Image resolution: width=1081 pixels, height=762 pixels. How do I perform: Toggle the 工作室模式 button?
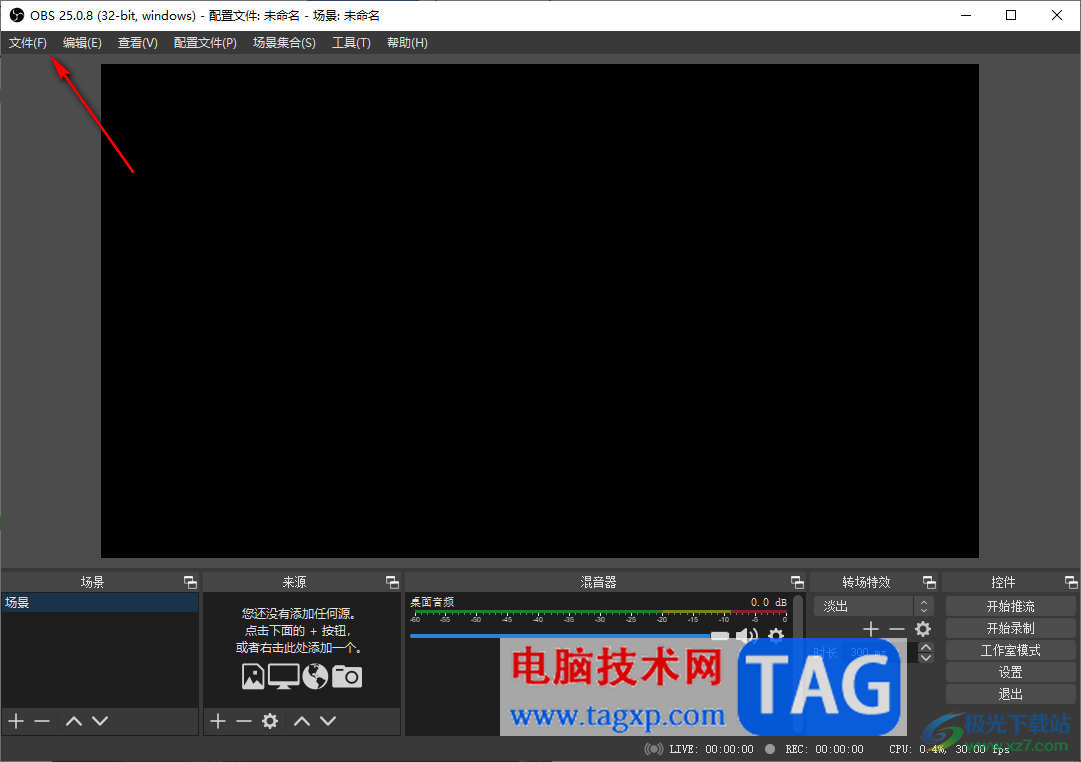tap(1011, 650)
